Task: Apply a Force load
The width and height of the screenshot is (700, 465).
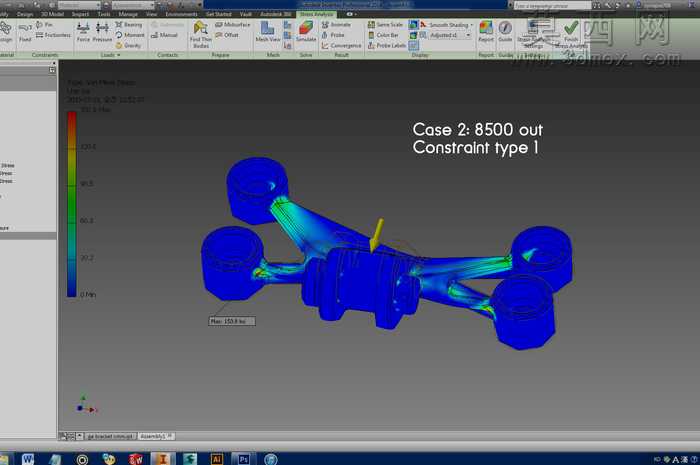Action: tap(83, 33)
